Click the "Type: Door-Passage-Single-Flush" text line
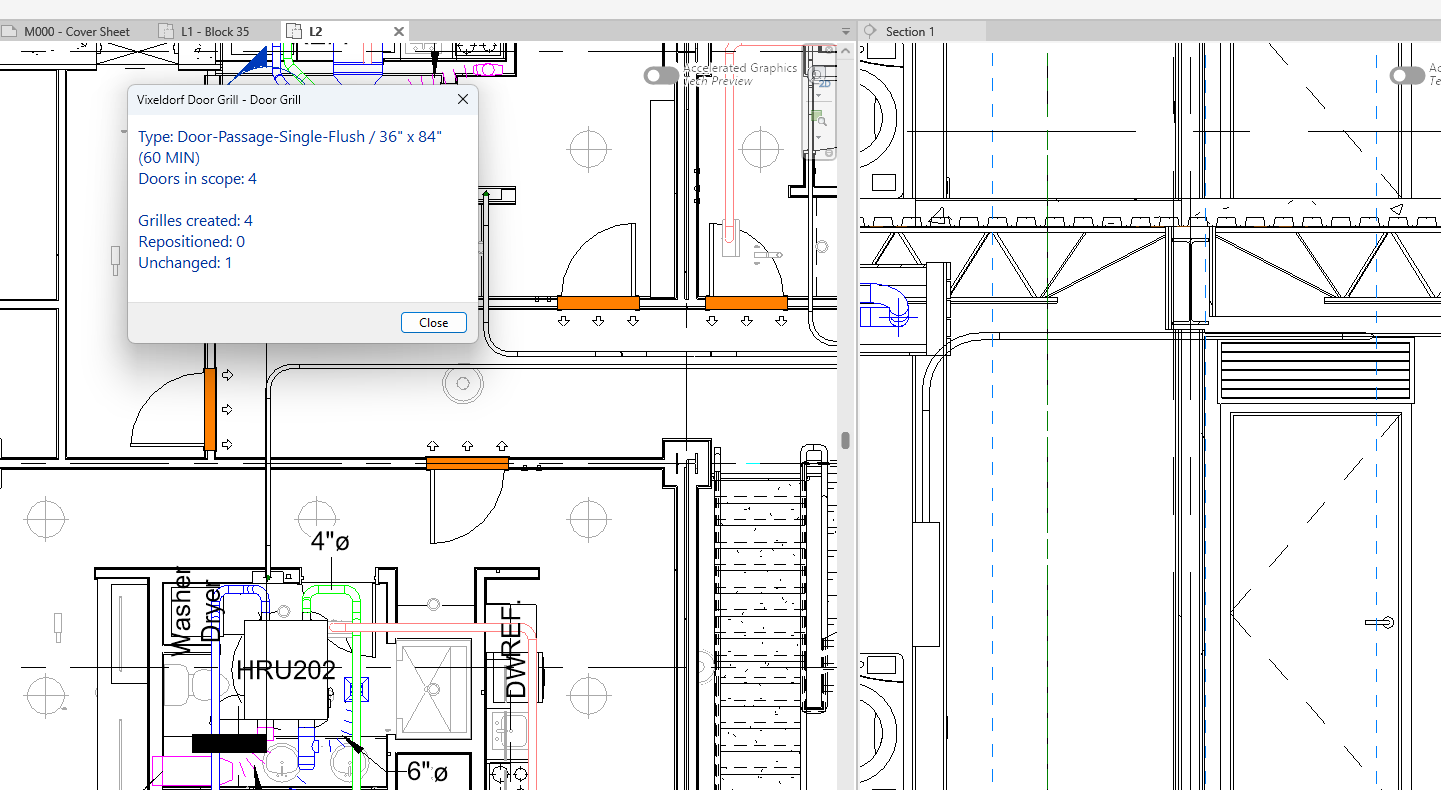The width and height of the screenshot is (1441, 790). coord(290,136)
